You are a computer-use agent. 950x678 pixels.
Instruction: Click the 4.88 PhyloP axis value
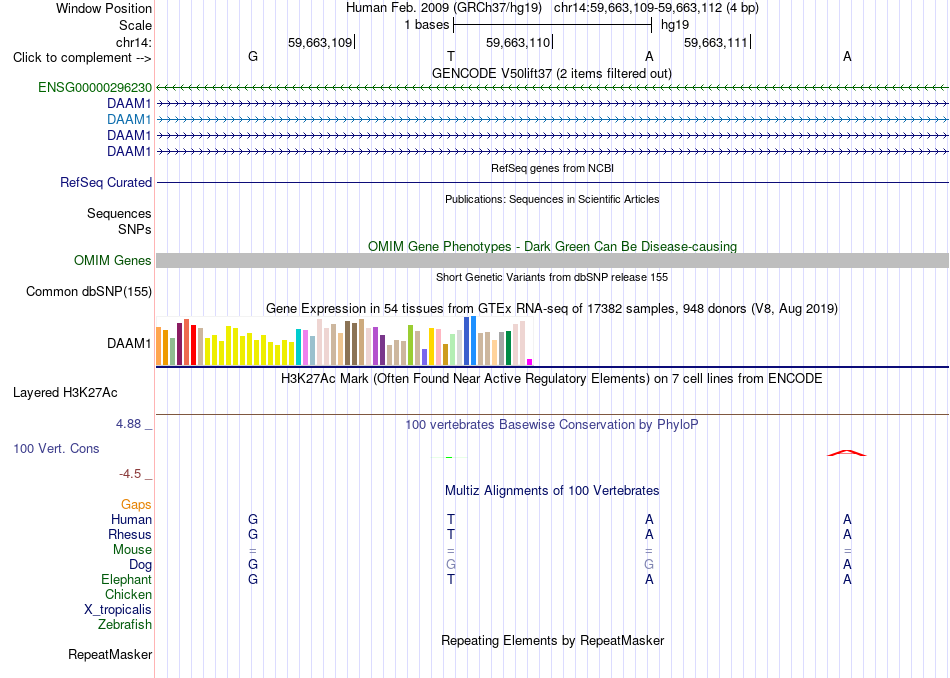pyautogui.click(x=128, y=424)
